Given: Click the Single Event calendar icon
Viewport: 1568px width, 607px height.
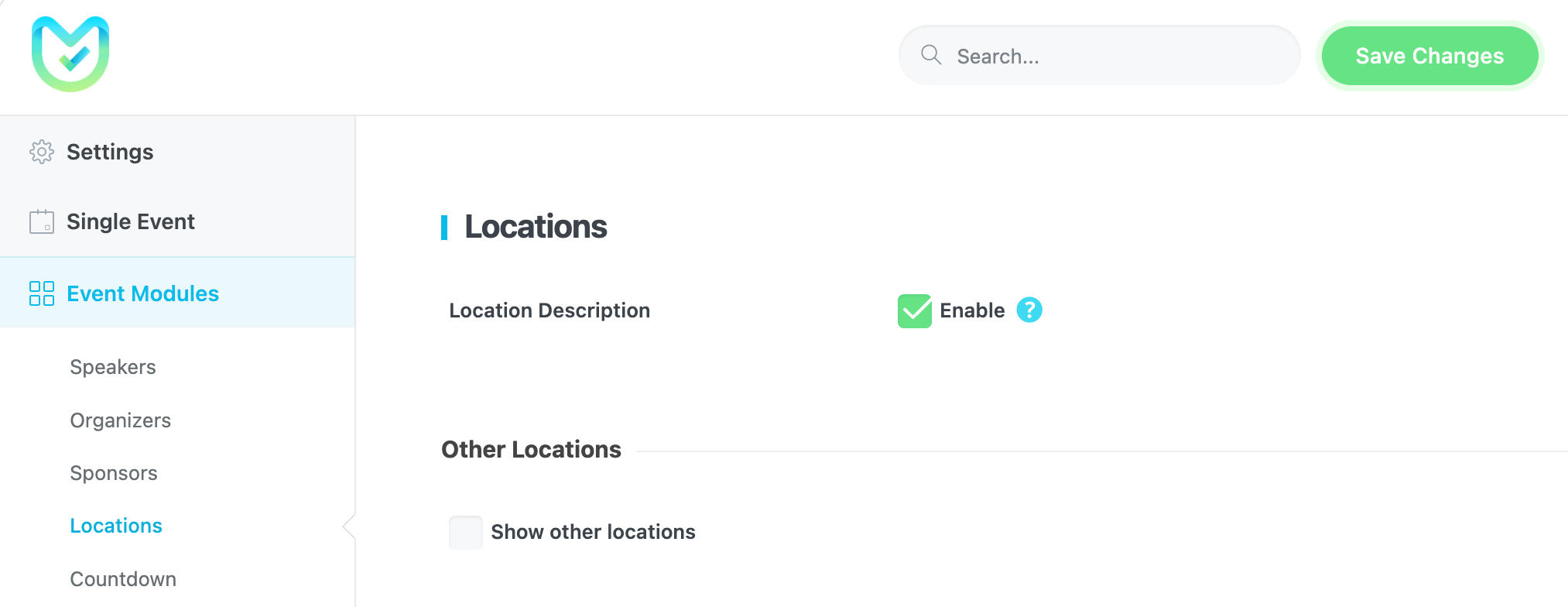Looking at the screenshot, I should pyautogui.click(x=42, y=221).
